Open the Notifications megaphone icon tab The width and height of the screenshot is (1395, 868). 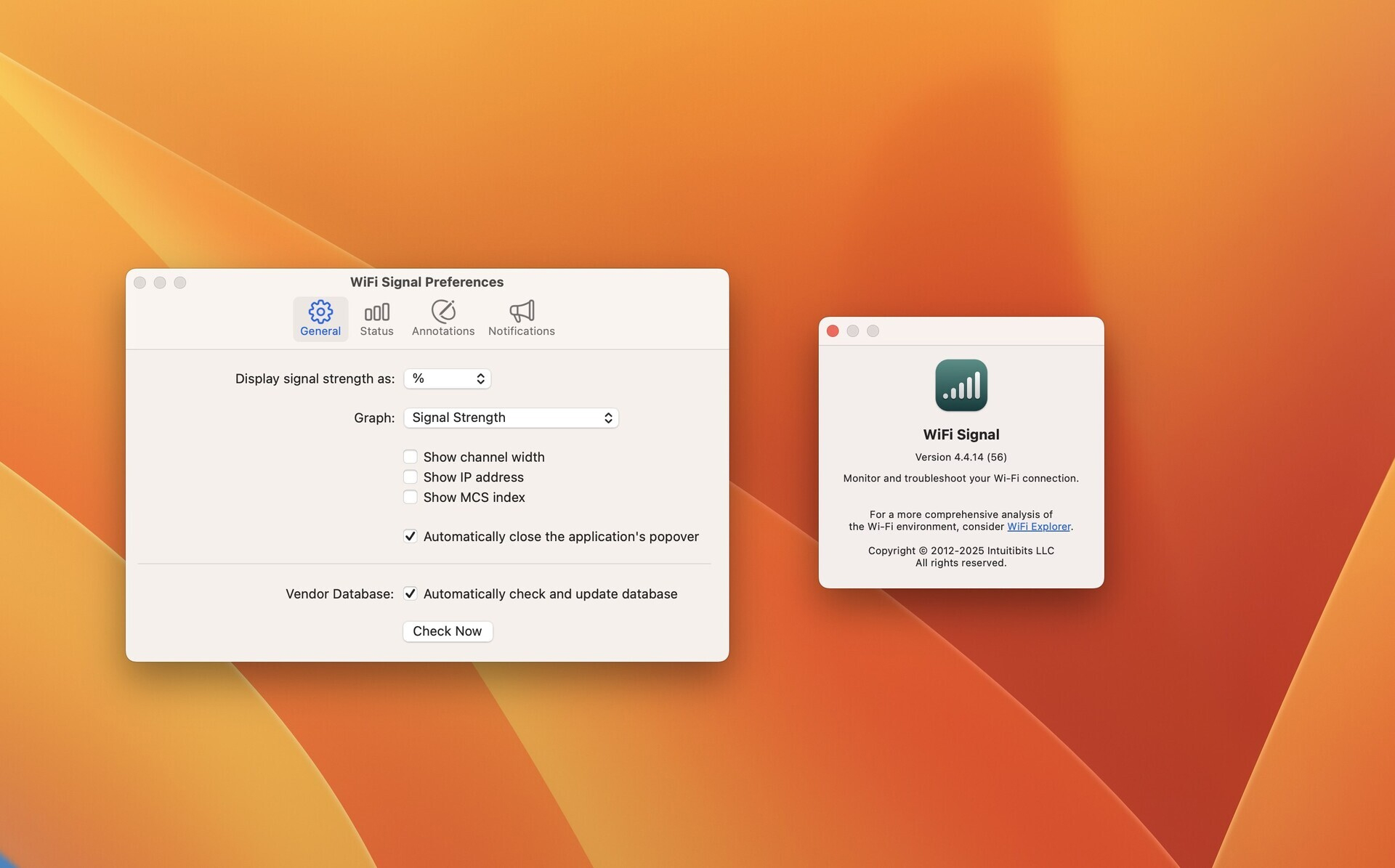(522, 318)
